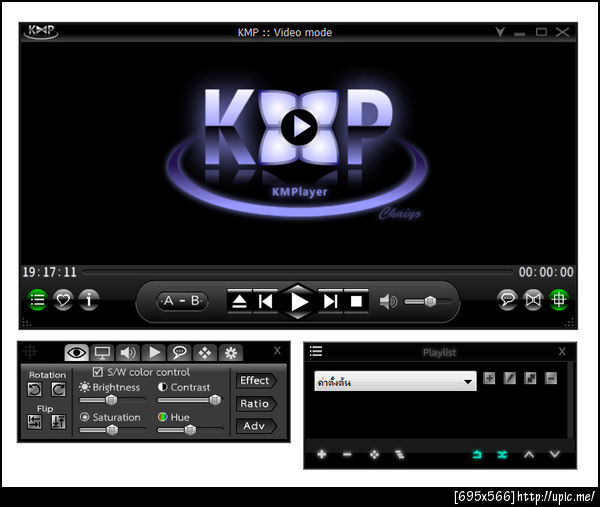The width and height of the screenshot is (600, 507).
Task: Click the pin on top icon in title bar
Action: (500, 32)
